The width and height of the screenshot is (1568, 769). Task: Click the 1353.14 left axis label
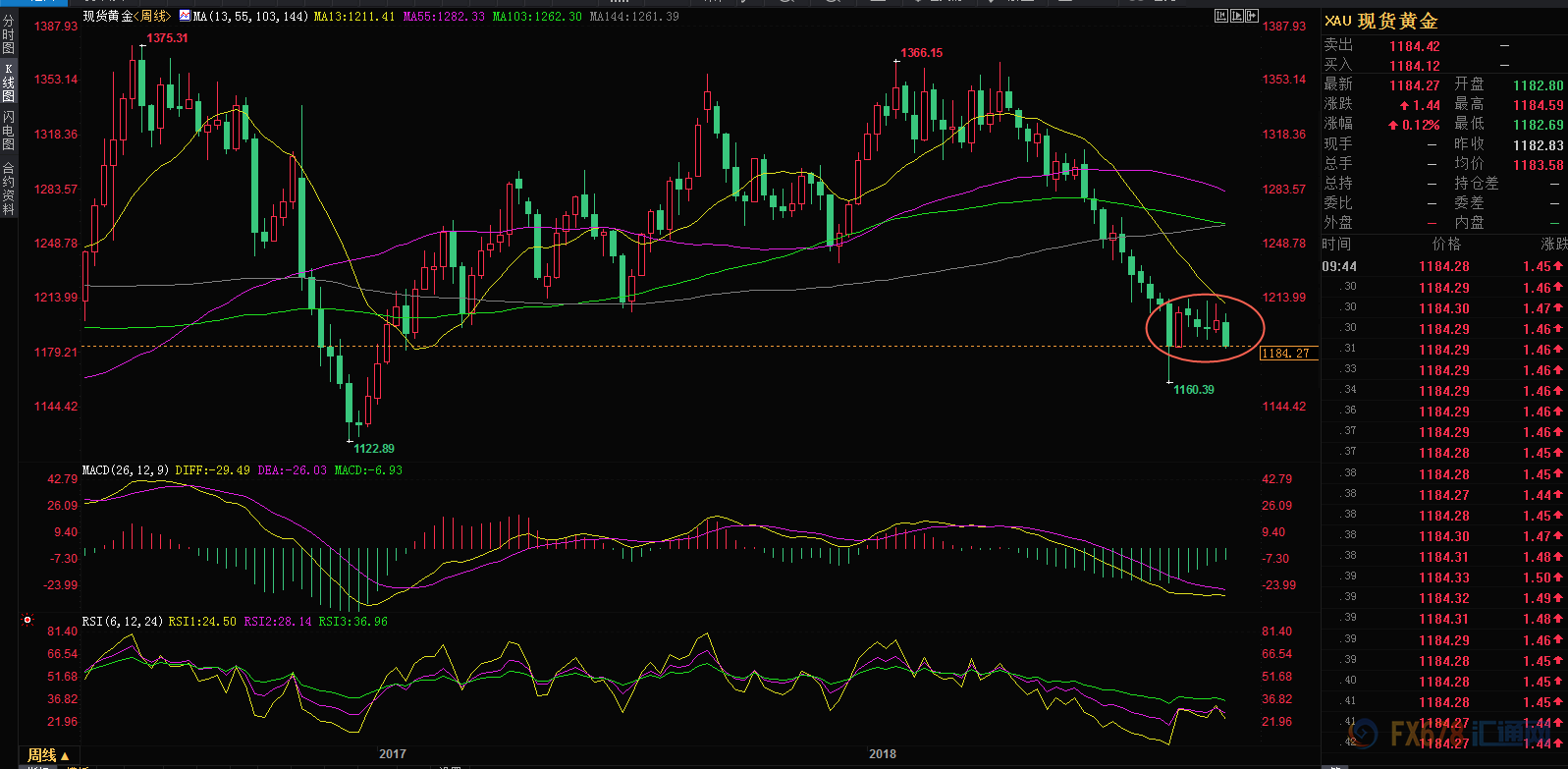tap(56, 80)
